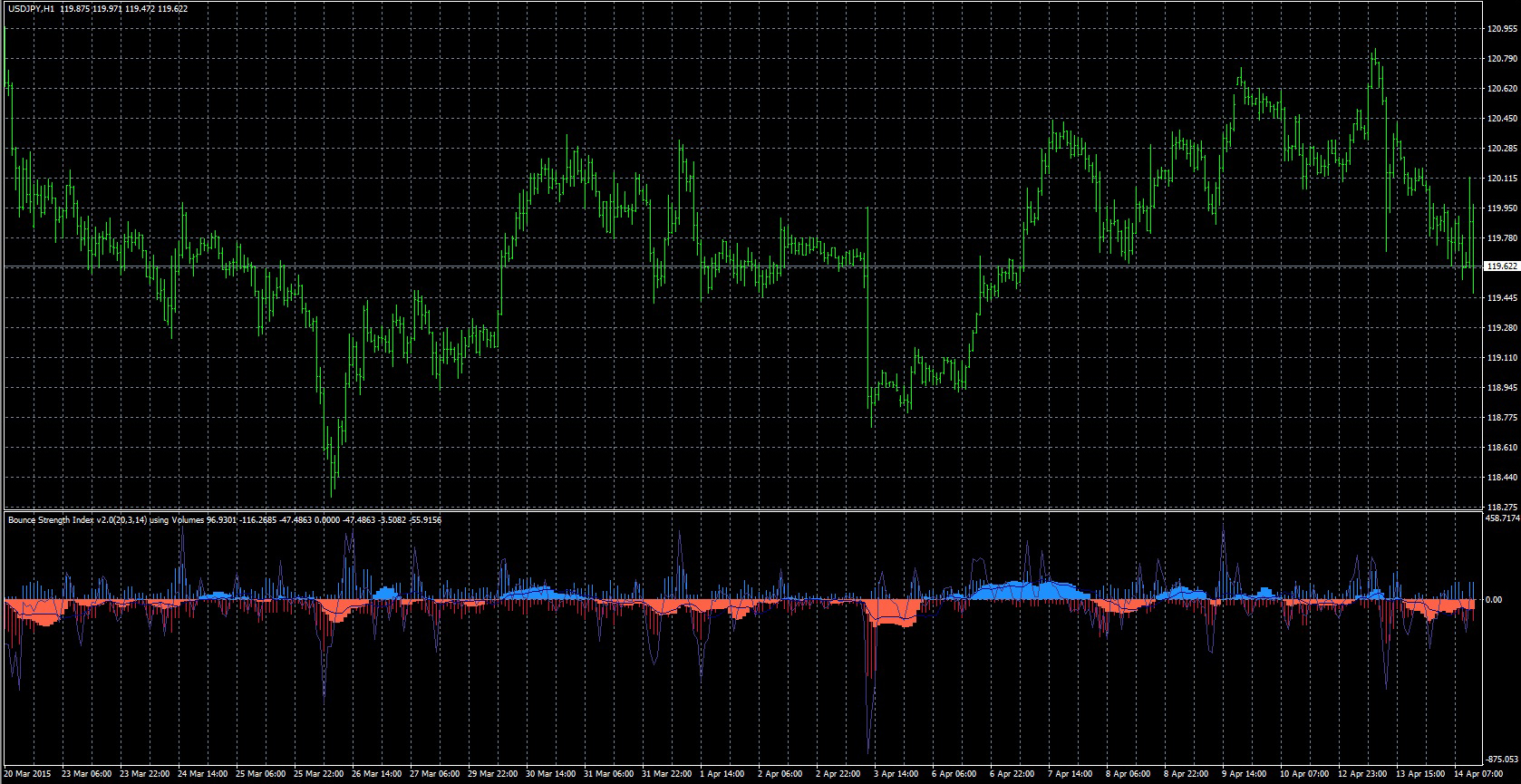Image resolution: width=1521 pixels, height=784 pixels.
Task: Click the USDJPY,H1 chart title label
Action: tap(31, 9)
